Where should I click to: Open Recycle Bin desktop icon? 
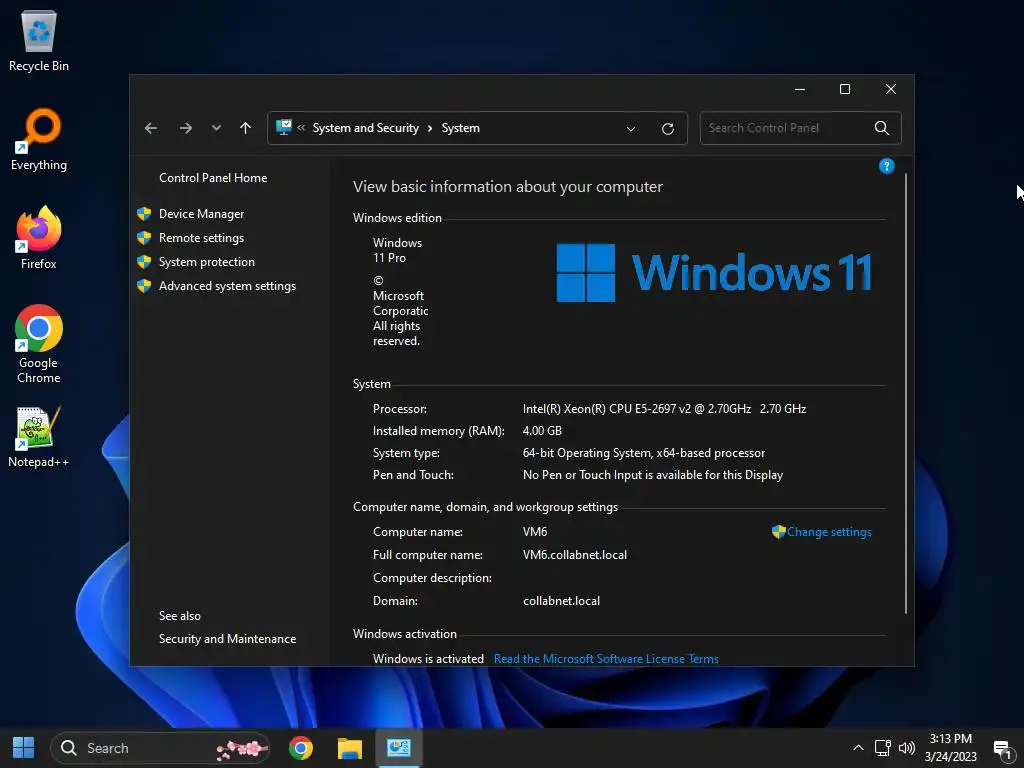pos(39,41)
